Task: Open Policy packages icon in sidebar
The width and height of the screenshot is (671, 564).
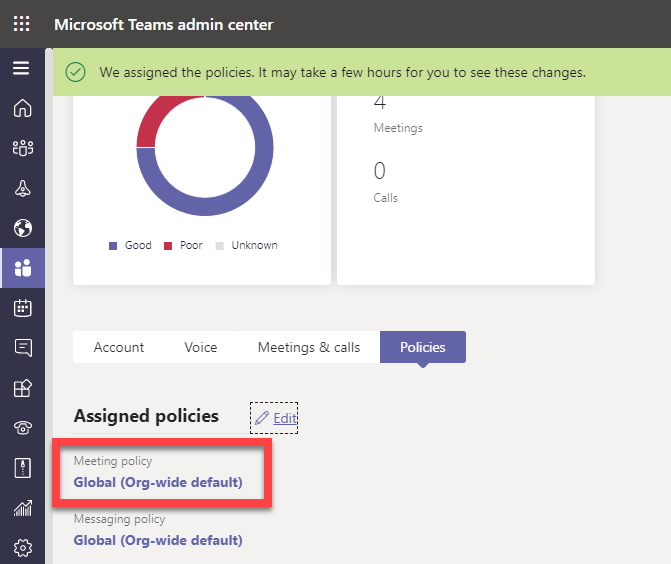Action: click(x=22, y=468)
